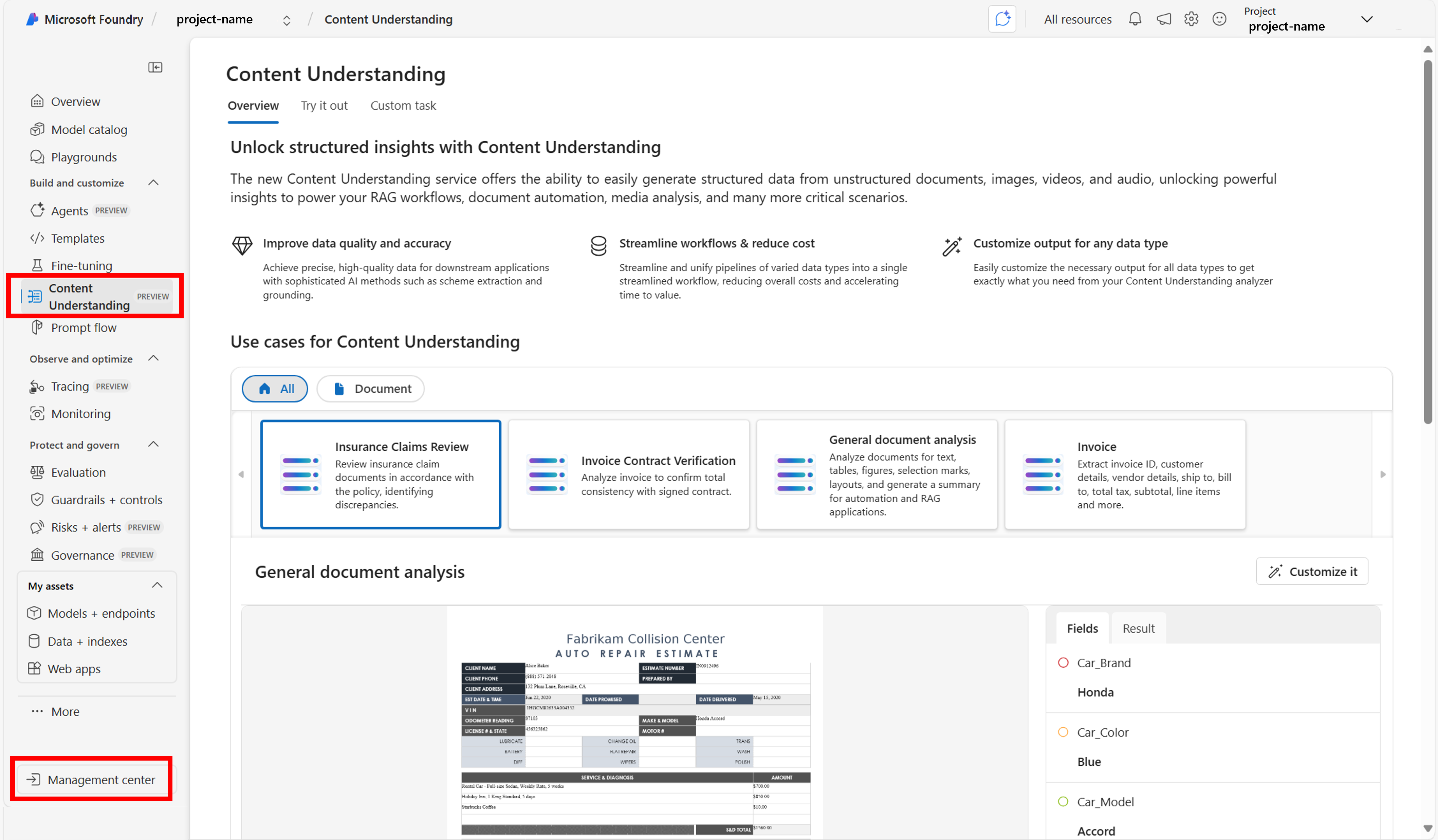Open Templates in the sidebar
This screenshot has height=840, width=1438.
[x=67, y=238]
